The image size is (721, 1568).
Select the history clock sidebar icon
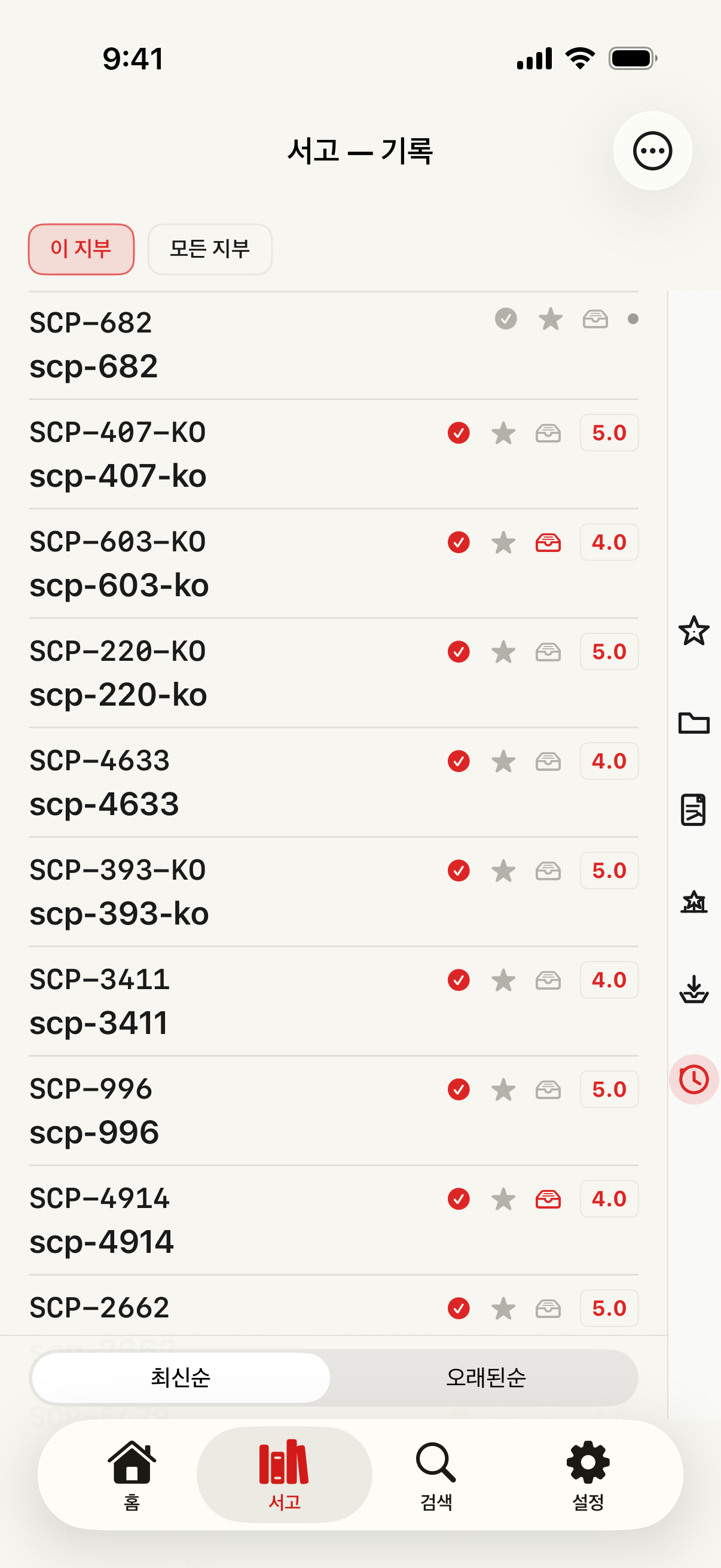point(693,1079)
